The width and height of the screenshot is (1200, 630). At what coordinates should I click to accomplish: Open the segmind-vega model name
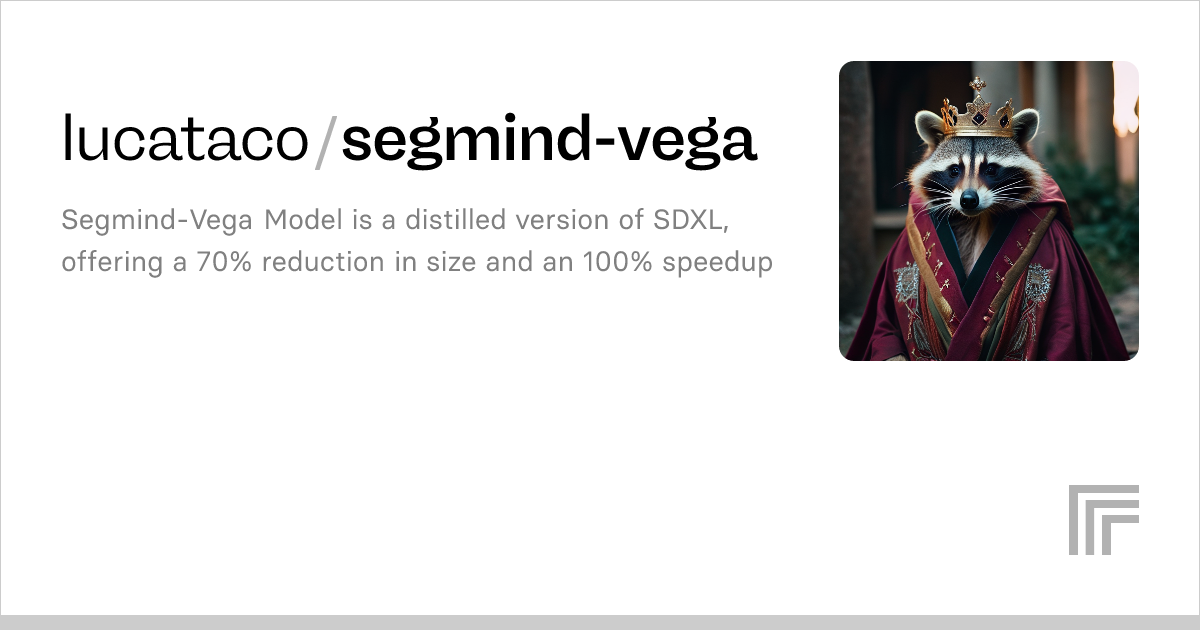[549, 142]
